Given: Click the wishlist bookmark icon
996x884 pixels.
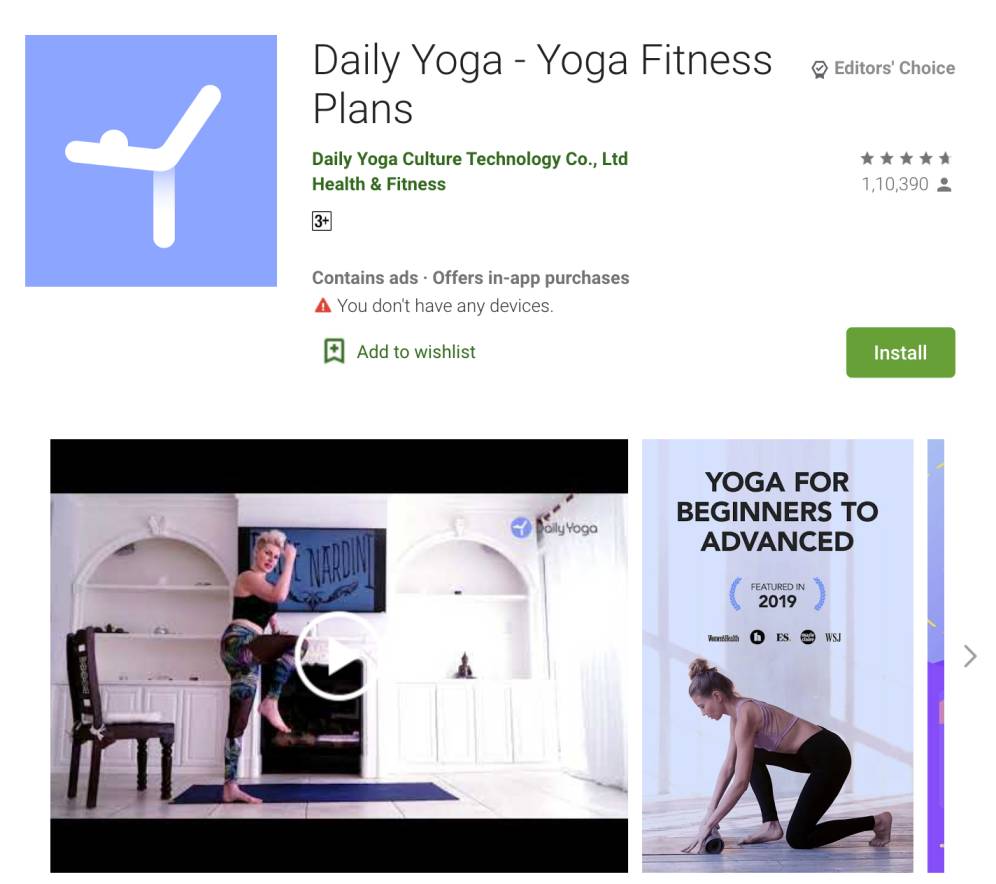Looking at the screenshot, I should (x=334, y=351).
